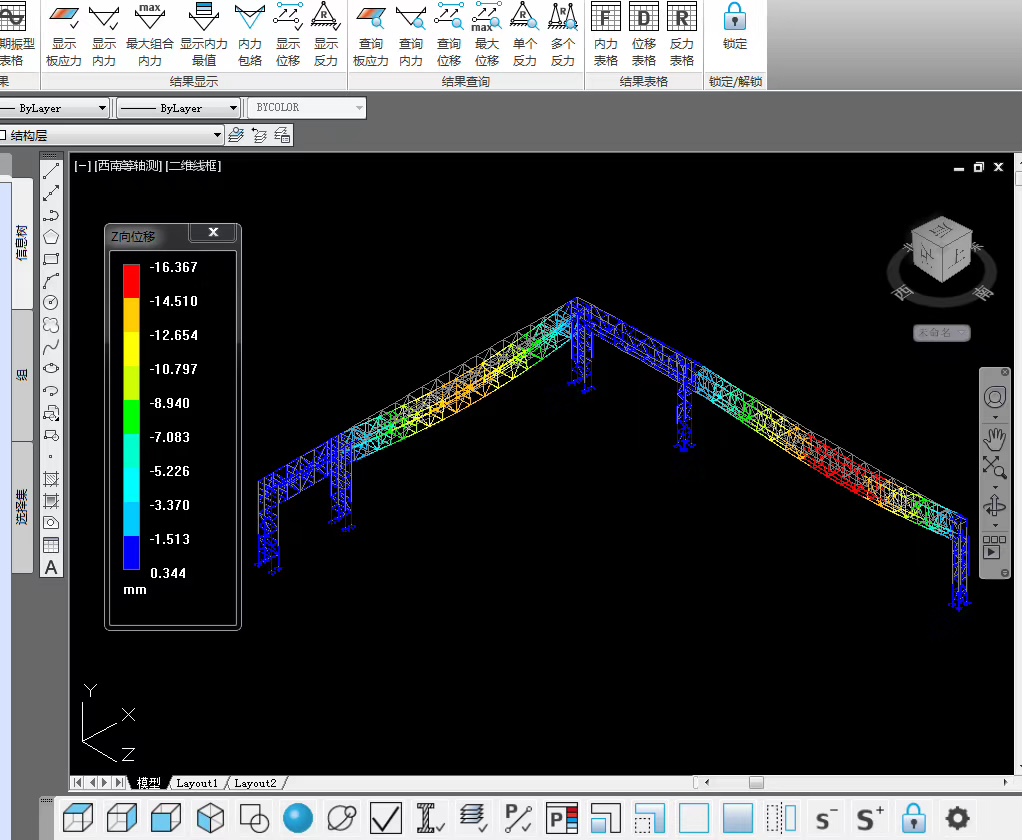The image size is (1022, 840).
Task: Toggle the padlock icon in bottom toolbar
Action: [913, 818]
